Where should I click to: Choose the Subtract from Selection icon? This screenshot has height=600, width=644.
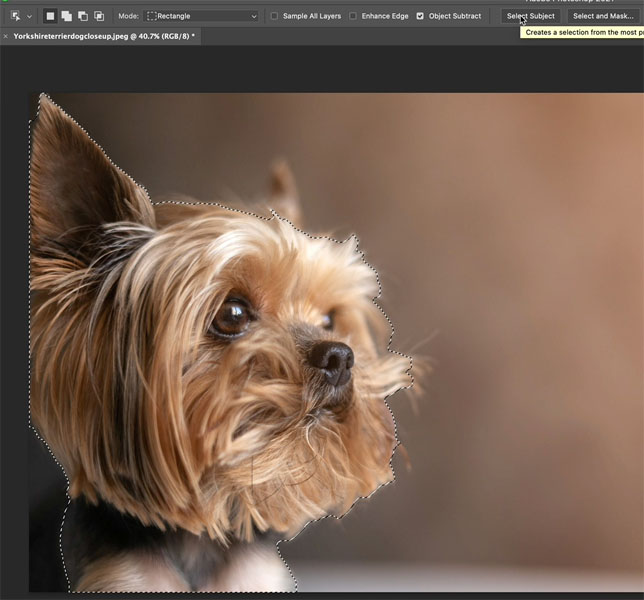[x=83, y=16]
